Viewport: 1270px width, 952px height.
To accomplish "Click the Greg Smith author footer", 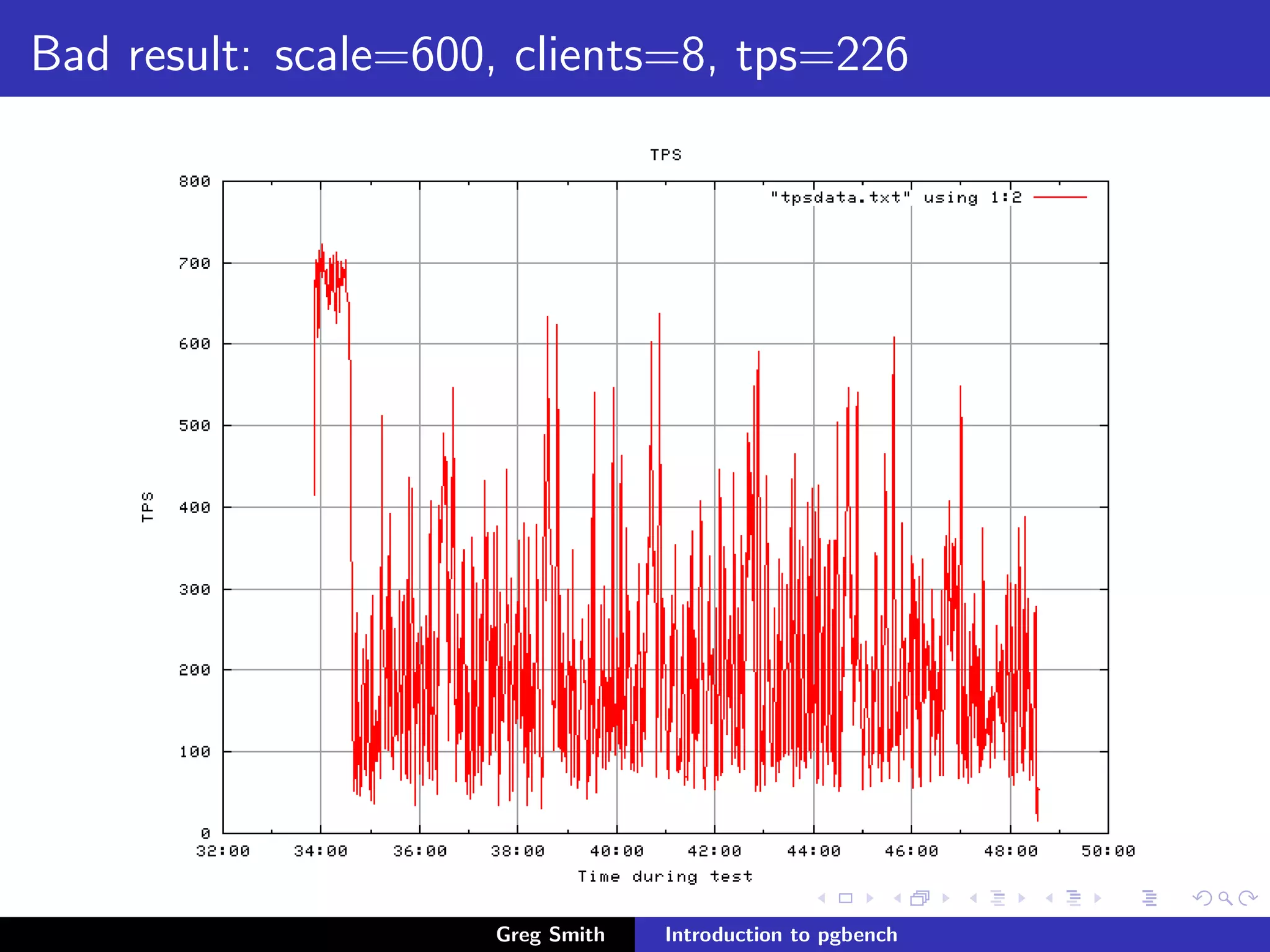I will [550, 935].
